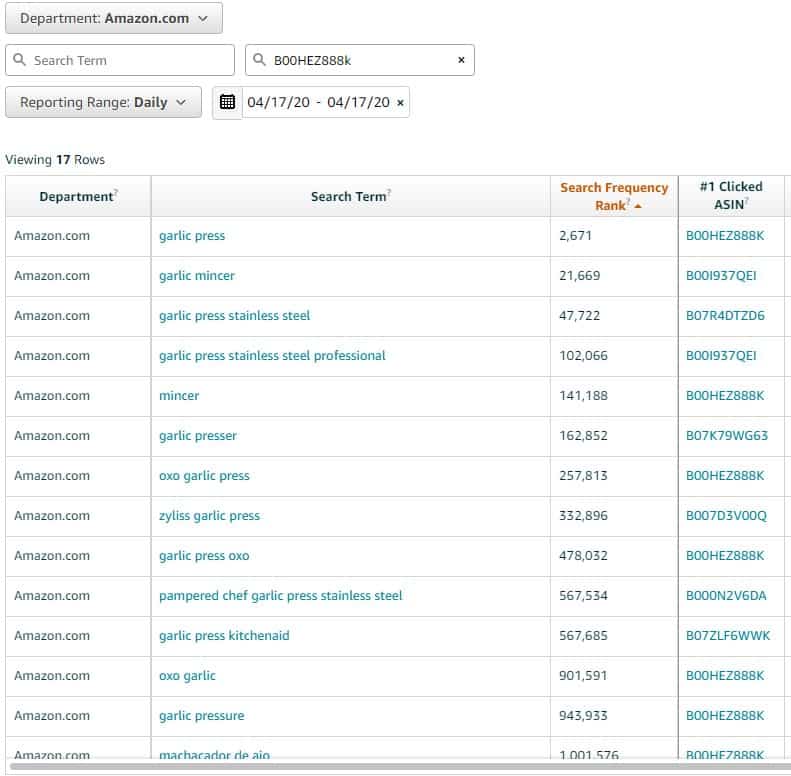Viewport: 791px width, 776px height.
Task: Open ASIN B00HEZ888K in the mincer row
Action: click(725, 396)
